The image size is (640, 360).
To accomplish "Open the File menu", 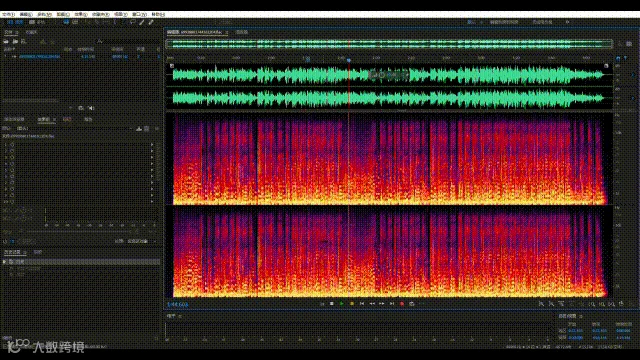I will tap(8, 14).
